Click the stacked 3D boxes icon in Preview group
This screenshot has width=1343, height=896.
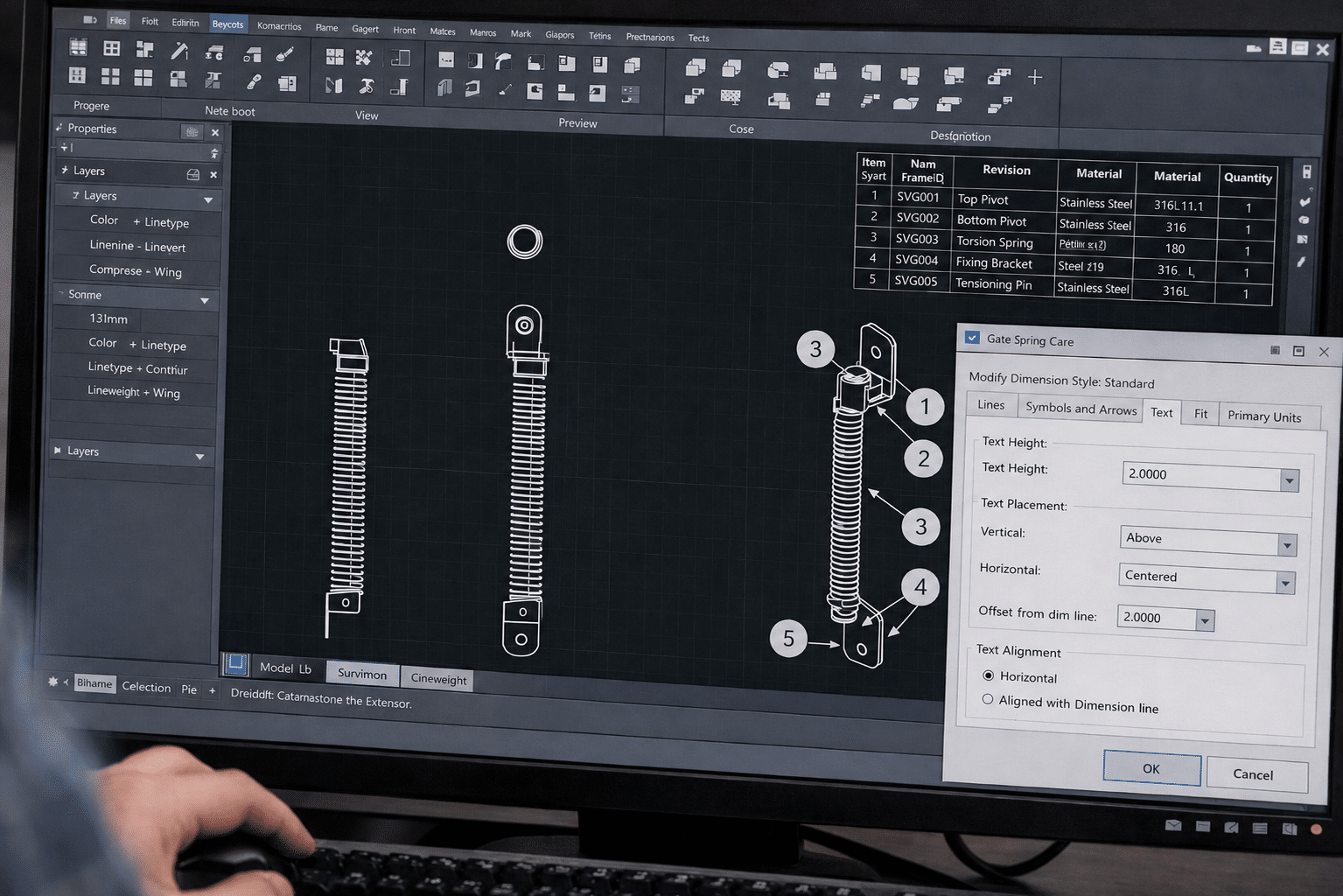click(x=632, y=65)
